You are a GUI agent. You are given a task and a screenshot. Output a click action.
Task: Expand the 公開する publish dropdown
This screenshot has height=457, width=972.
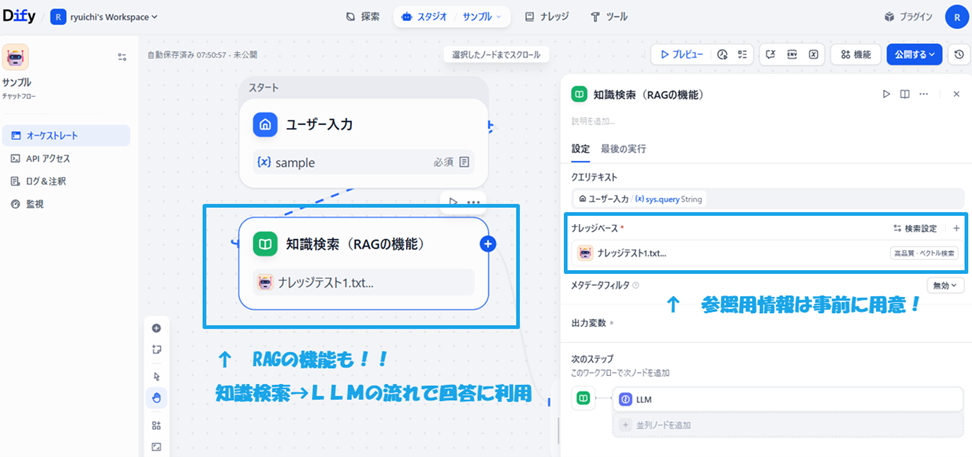click(914, 55)
